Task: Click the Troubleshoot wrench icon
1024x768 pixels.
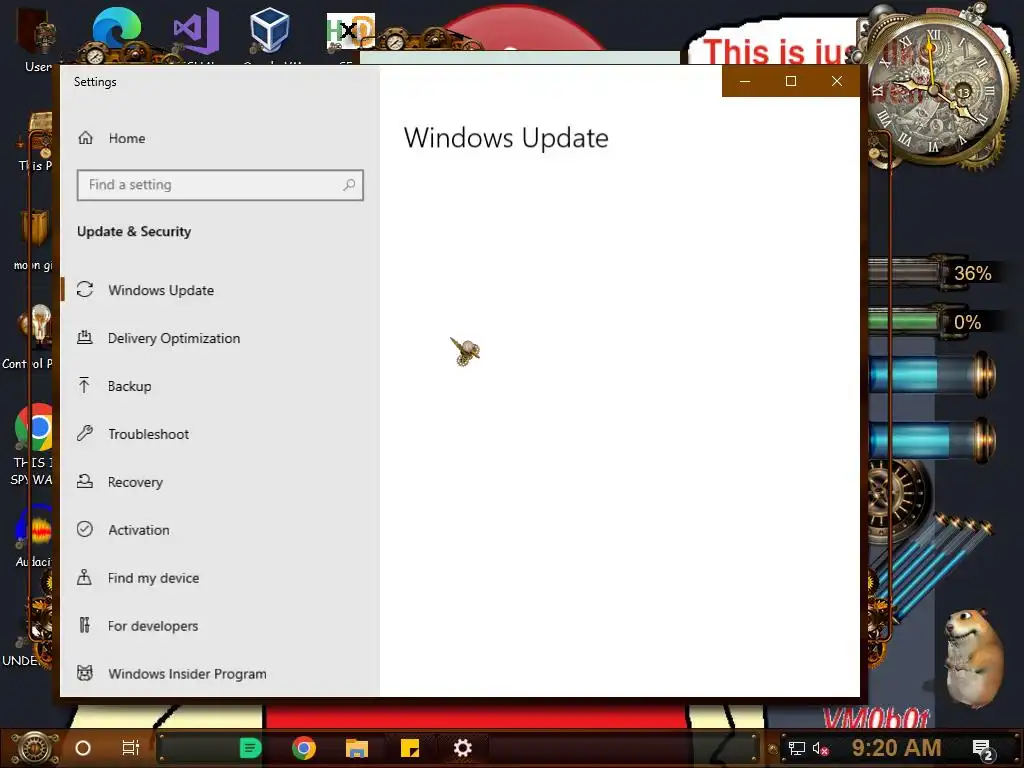Action: (x=85, y=434)
